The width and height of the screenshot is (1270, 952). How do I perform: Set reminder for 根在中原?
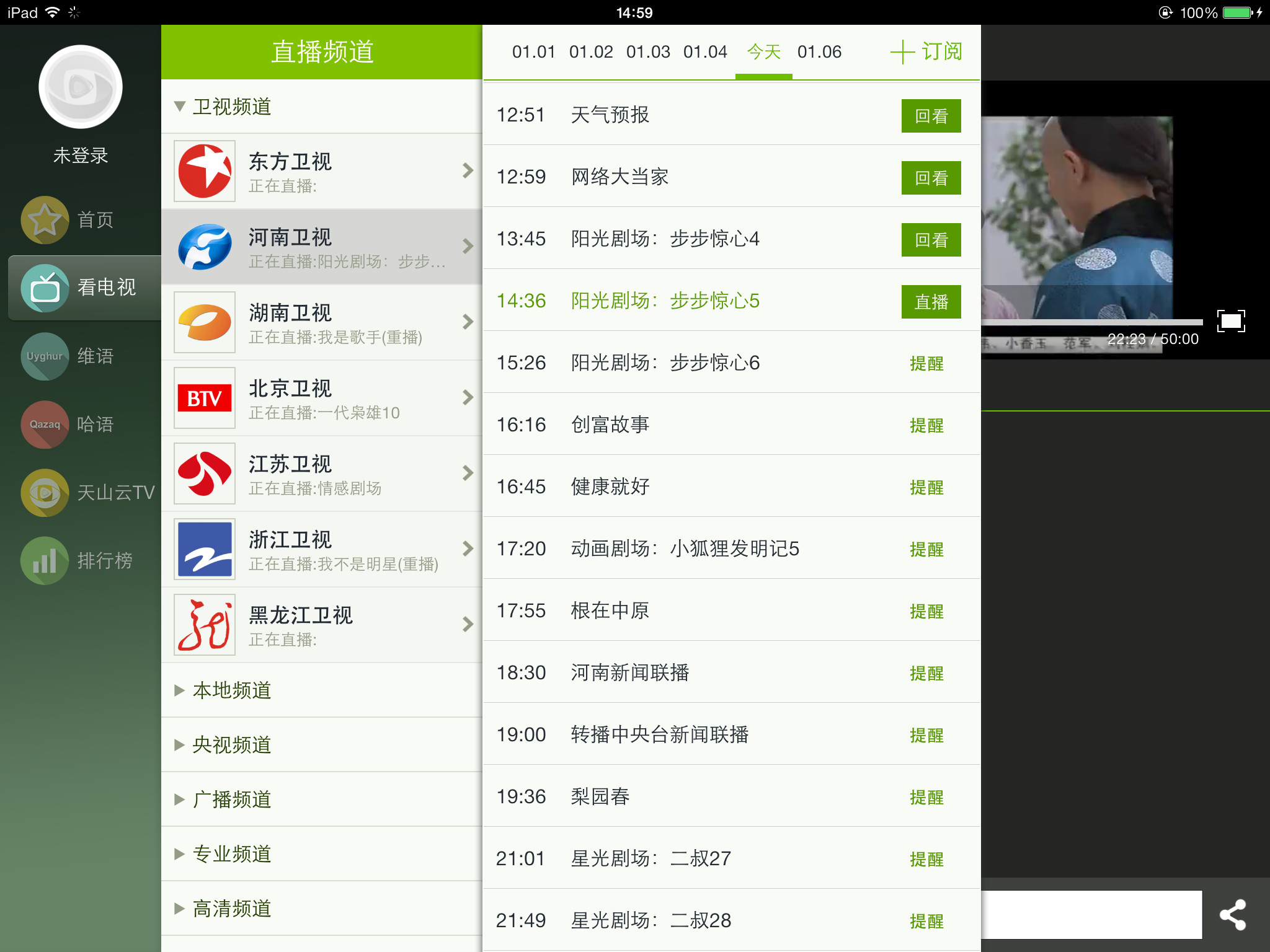pyautogui.click(x=927, y=612)
